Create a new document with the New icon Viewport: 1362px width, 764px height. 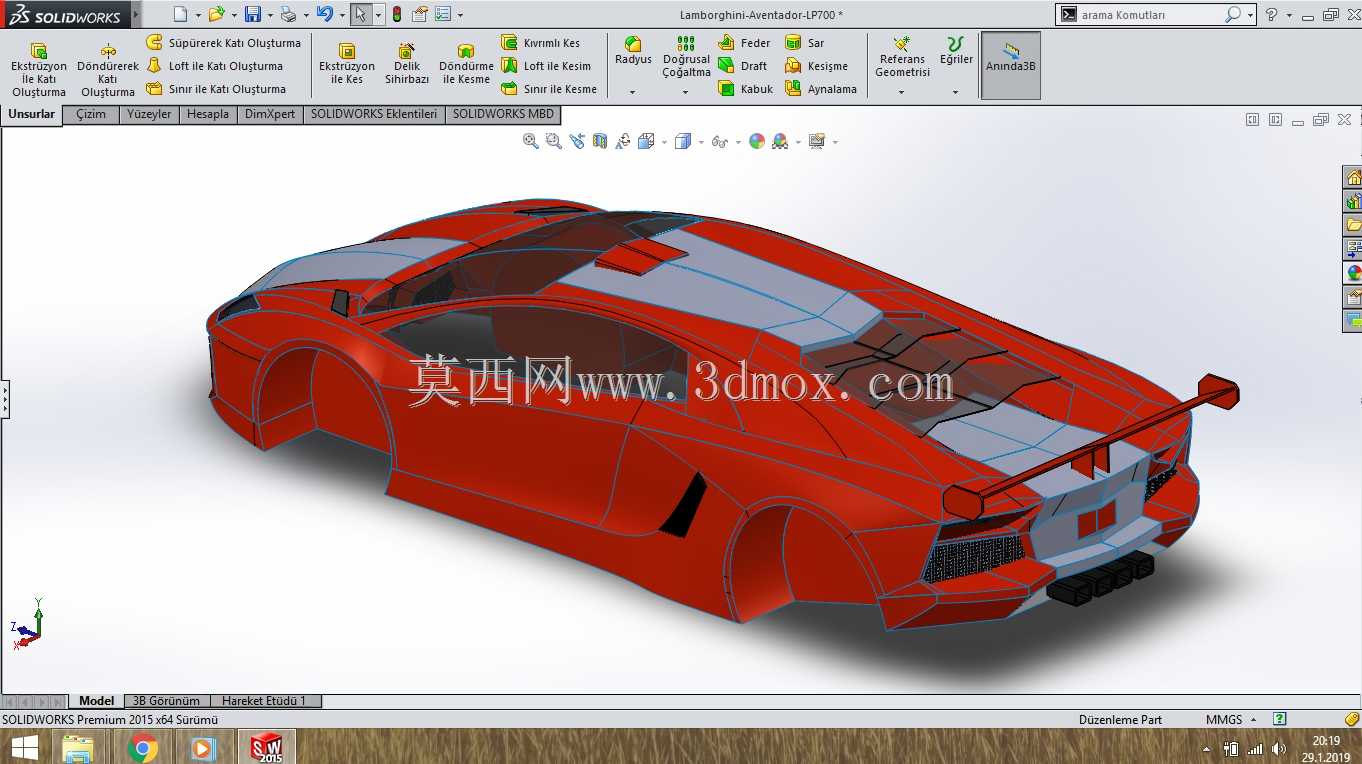pos(180,14)
